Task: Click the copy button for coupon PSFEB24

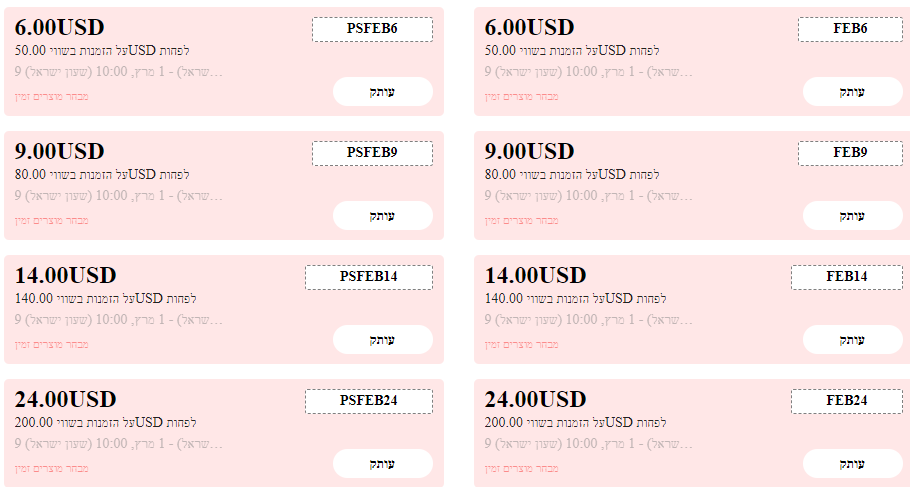Action: (x=382, y=464)
